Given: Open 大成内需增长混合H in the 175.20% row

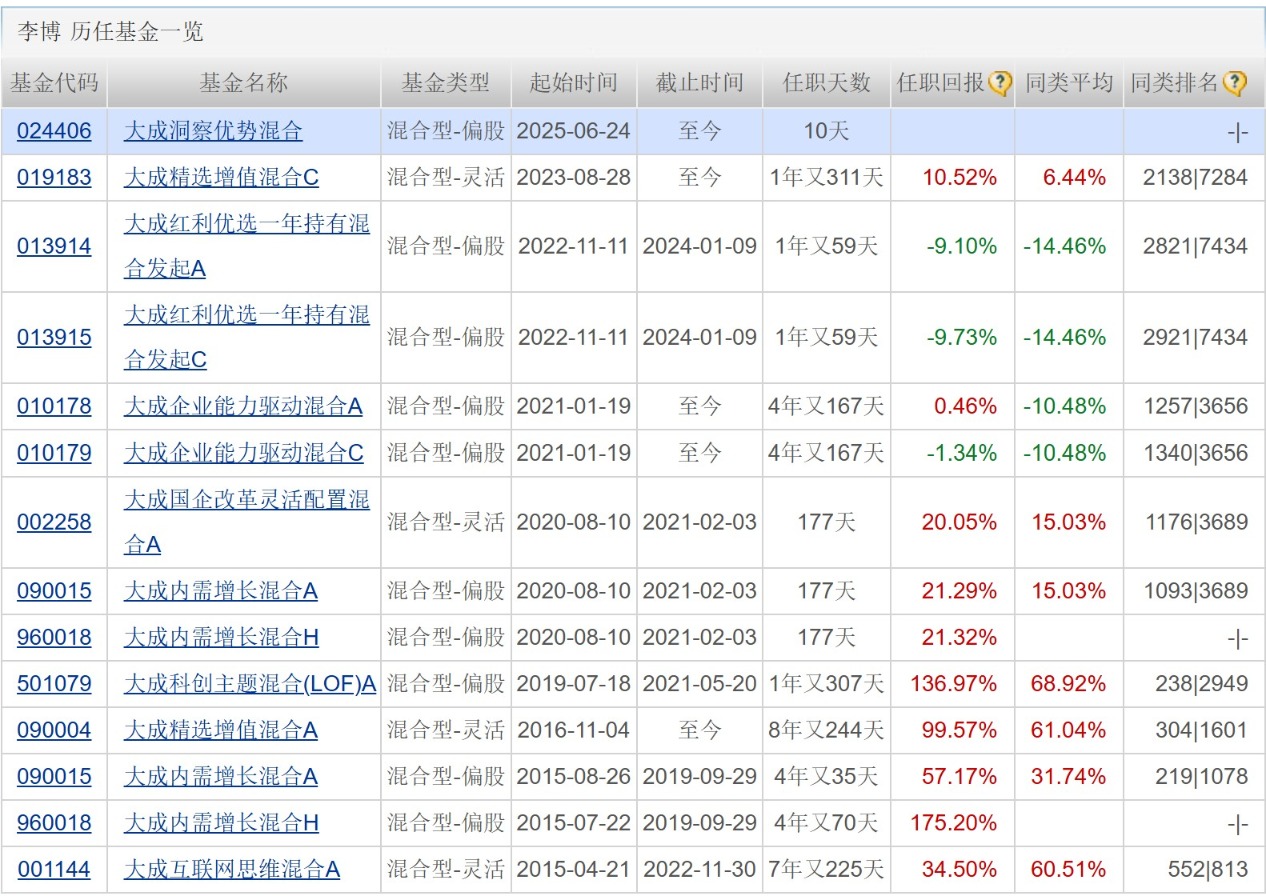Looking at the screenshot, I should point(221,823).
